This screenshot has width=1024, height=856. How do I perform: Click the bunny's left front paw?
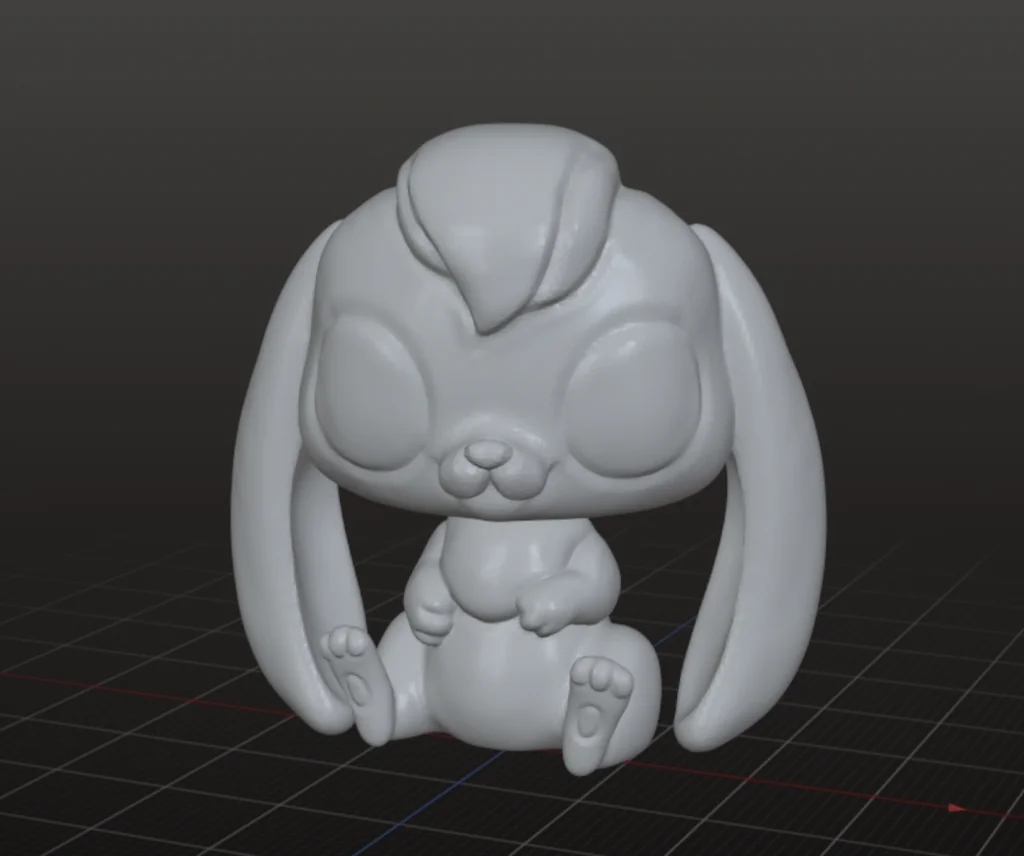(x=432, y=617)
